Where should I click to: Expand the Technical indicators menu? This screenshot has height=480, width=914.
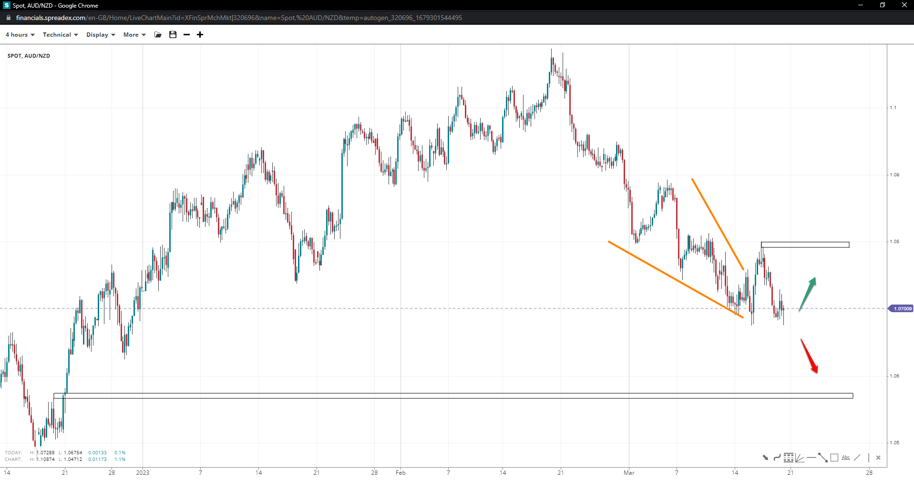tap(60, 35)
